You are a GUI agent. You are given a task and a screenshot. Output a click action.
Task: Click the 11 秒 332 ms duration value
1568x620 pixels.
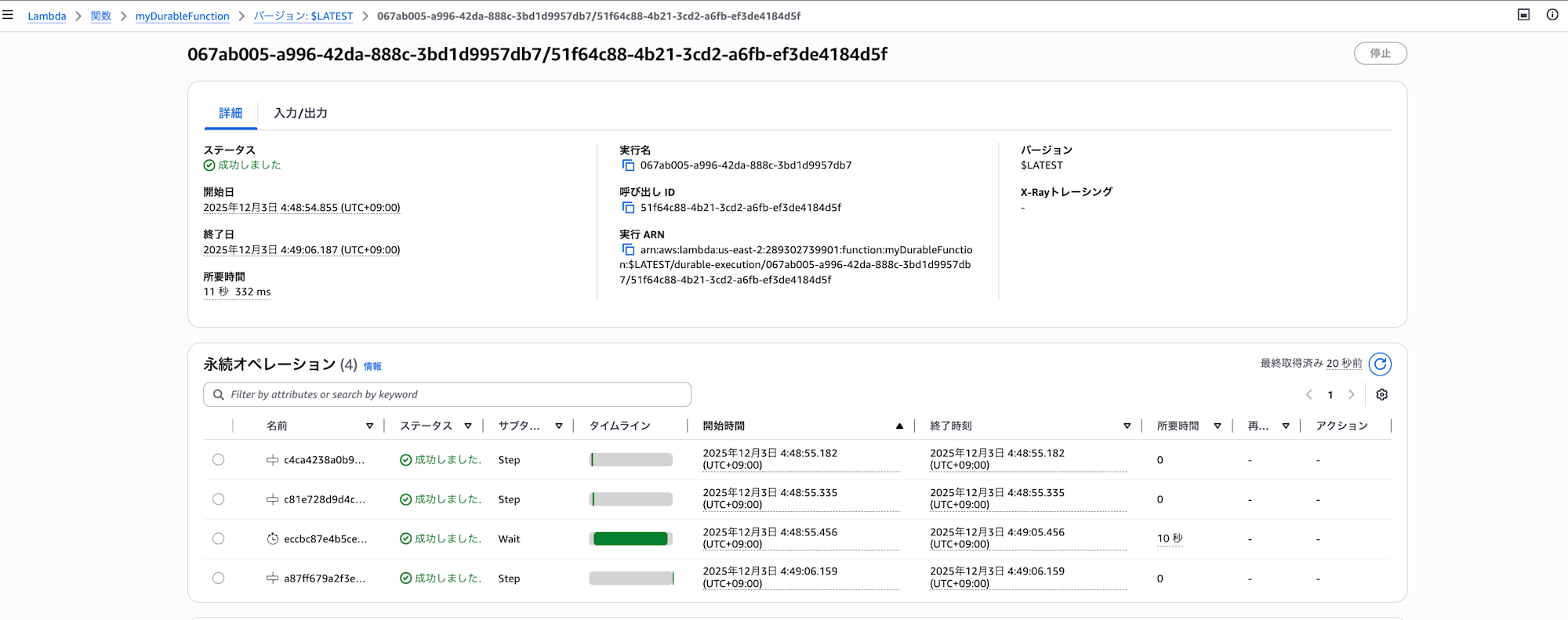pos(237,292)
